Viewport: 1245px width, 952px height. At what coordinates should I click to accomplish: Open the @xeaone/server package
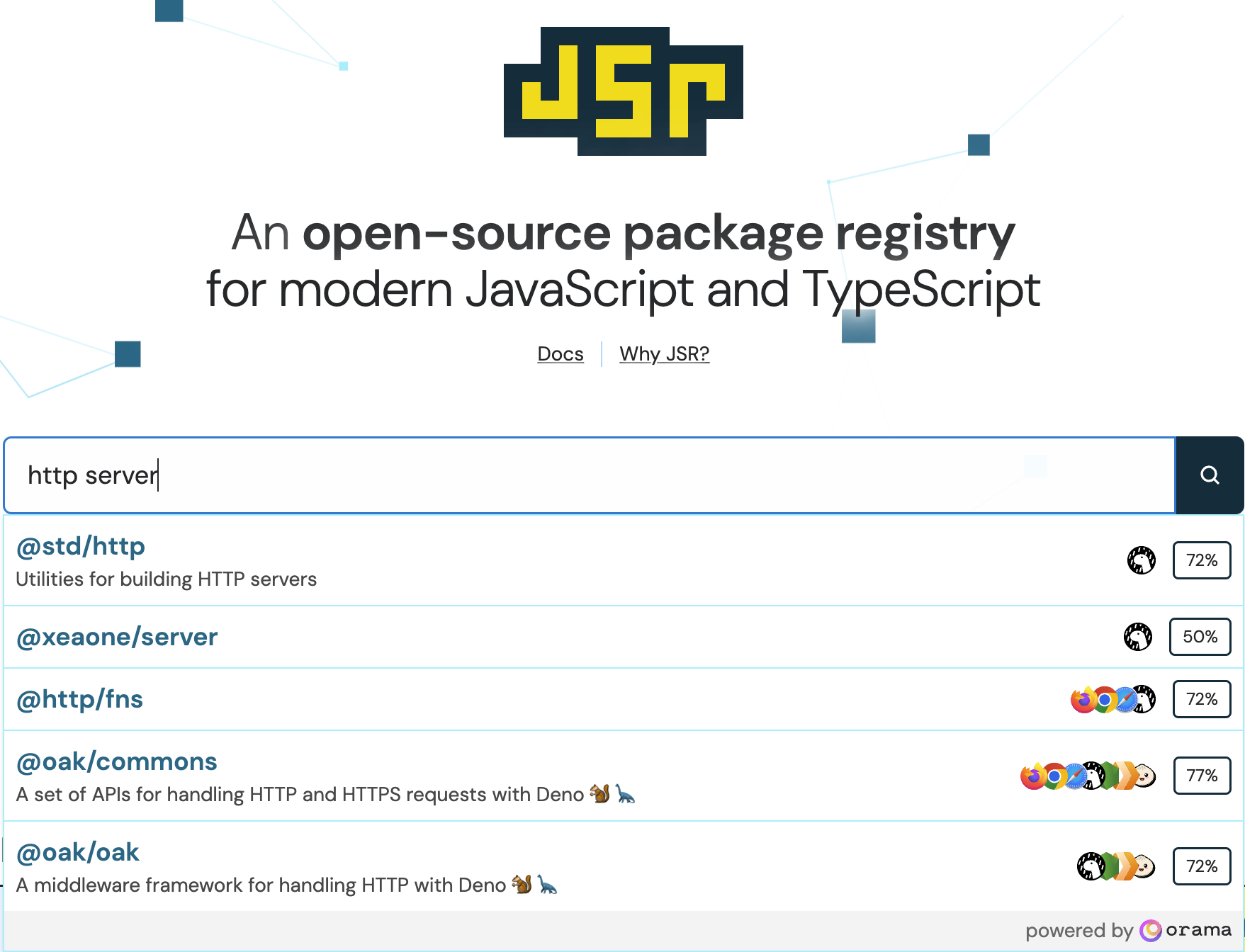(117, 637)
